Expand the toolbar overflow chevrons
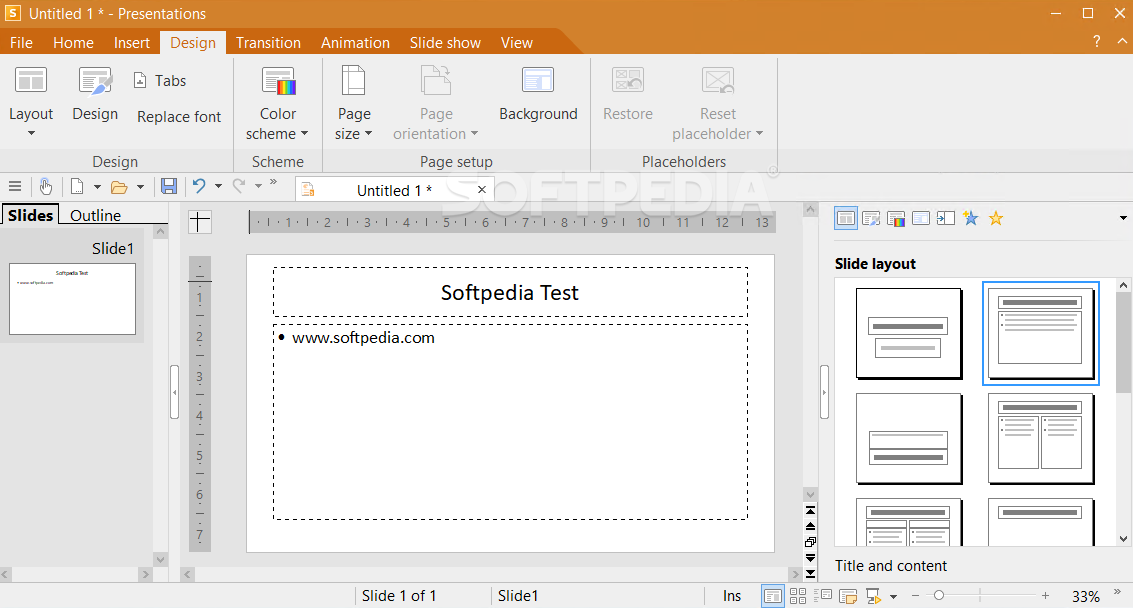The height and width of the screenshot is (608, 1133). click(x=274, y=182)
